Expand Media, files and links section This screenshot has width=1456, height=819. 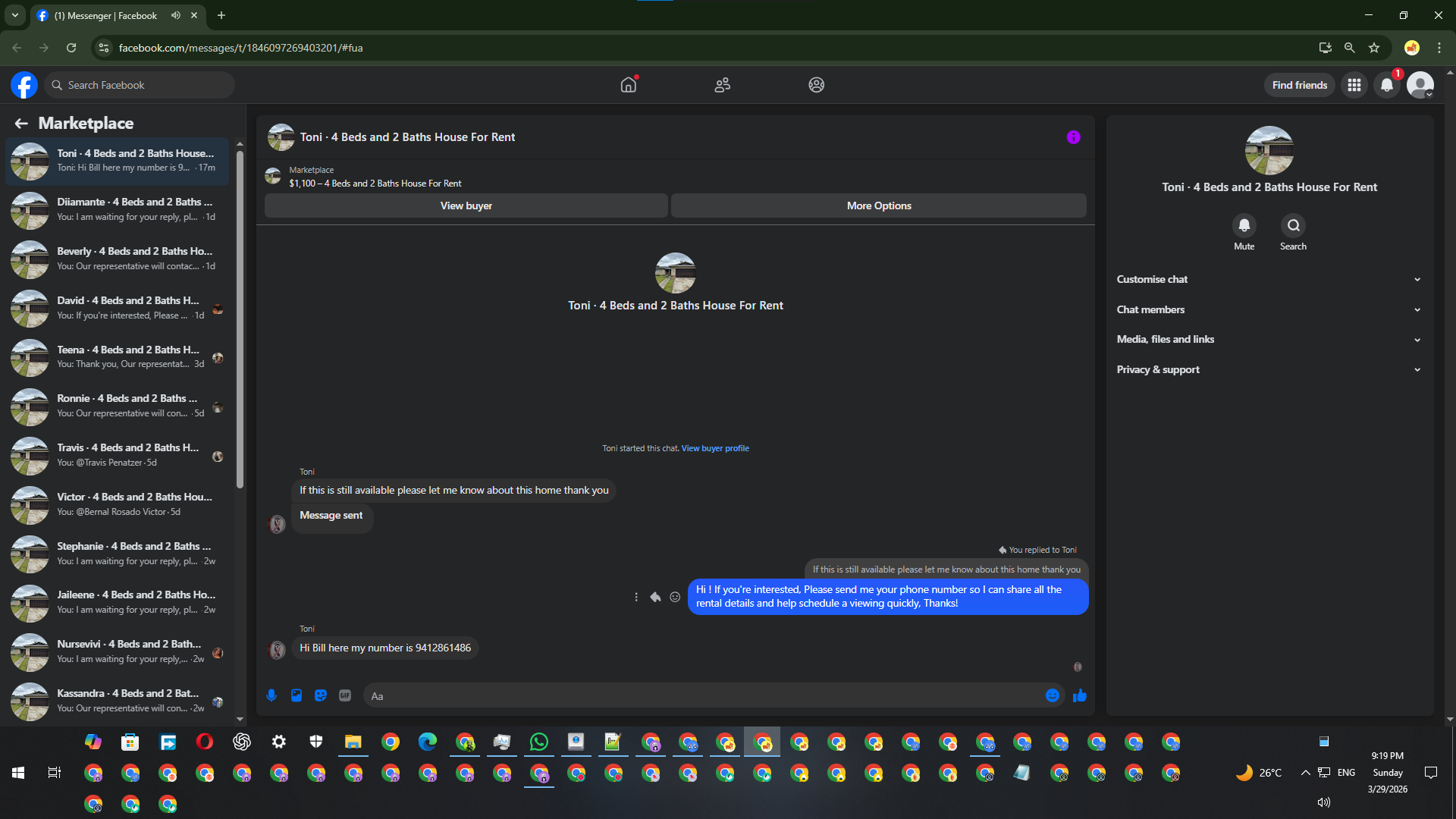click(1269, 339)
